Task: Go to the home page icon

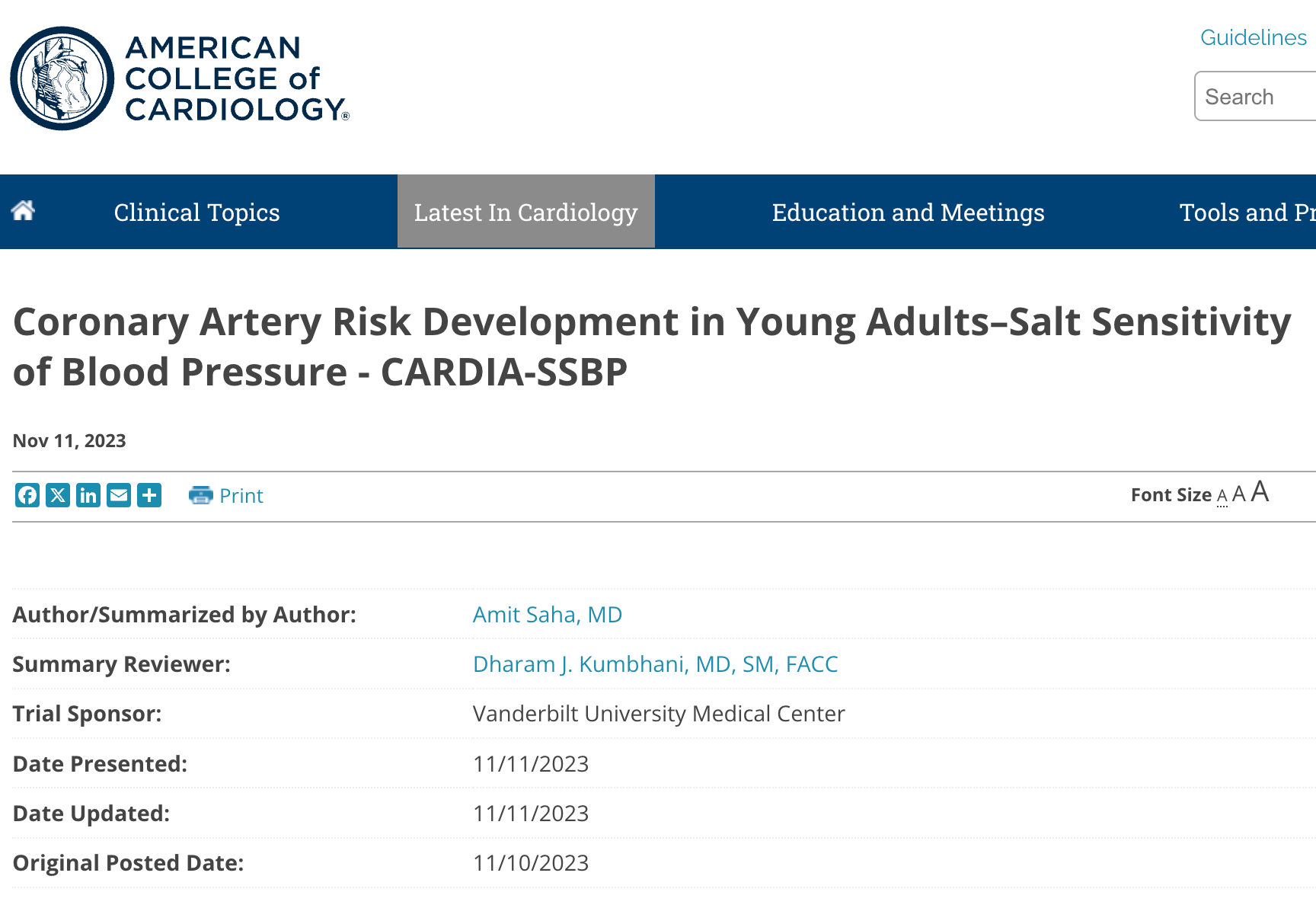Action: click(x=24, y=211)
